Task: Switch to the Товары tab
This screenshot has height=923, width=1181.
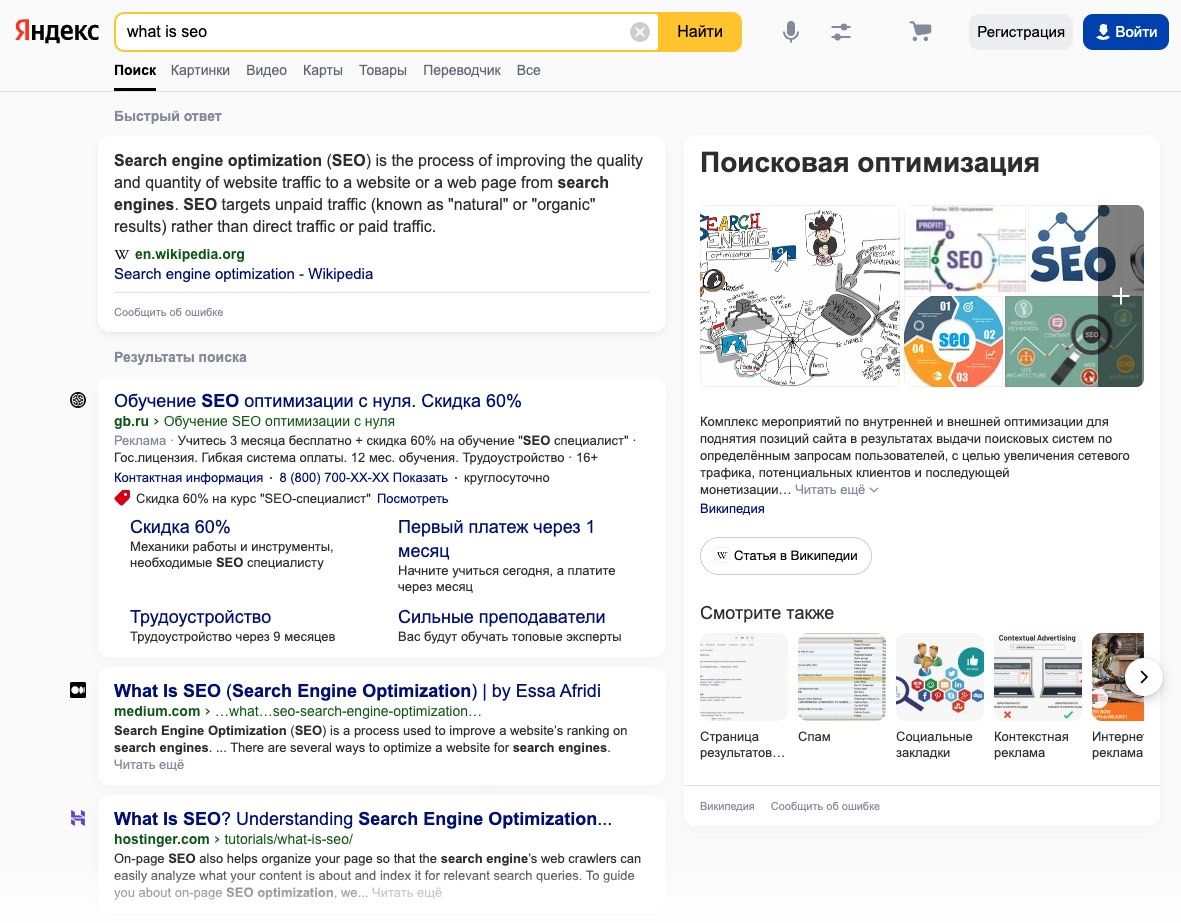Action: tap(383, 70)
